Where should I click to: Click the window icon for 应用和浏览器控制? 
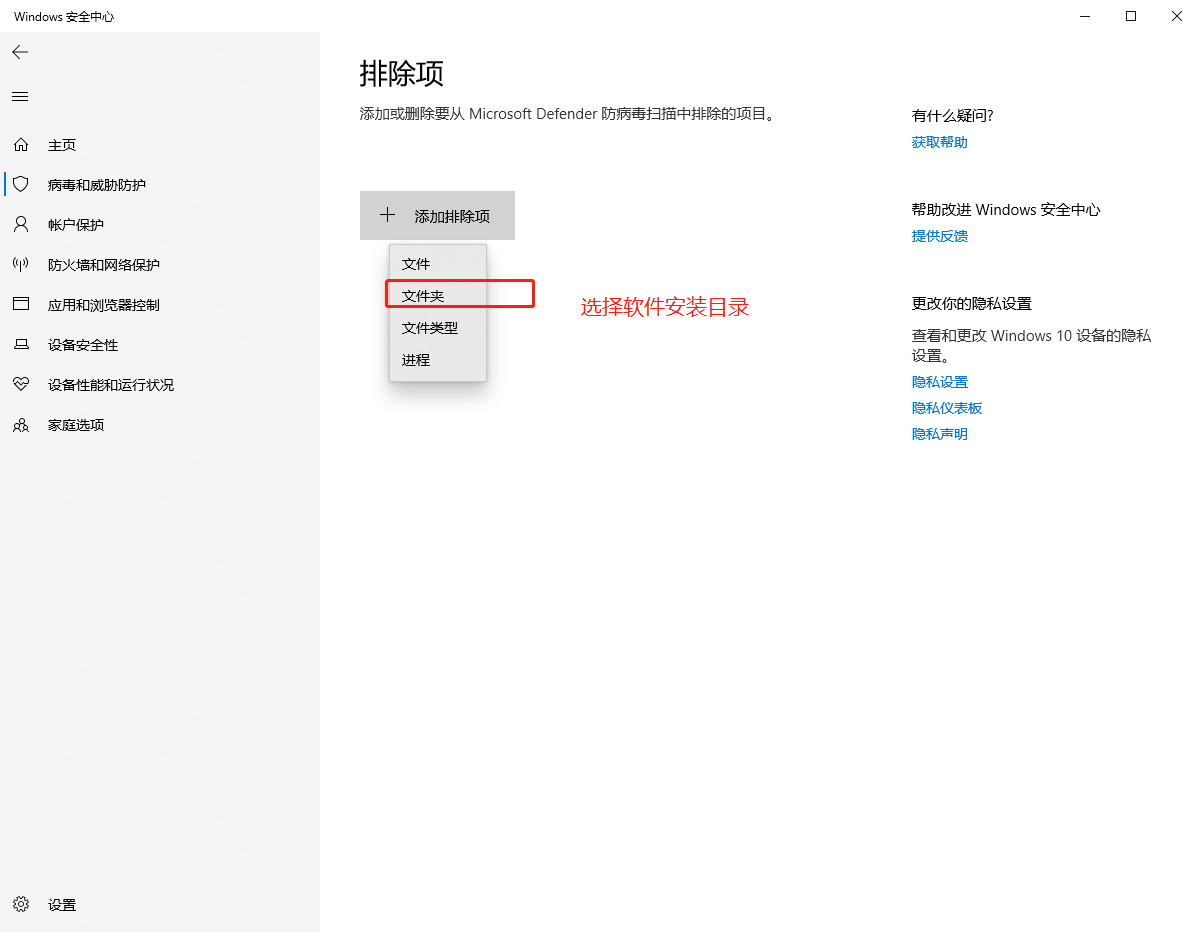pos(21,305)
